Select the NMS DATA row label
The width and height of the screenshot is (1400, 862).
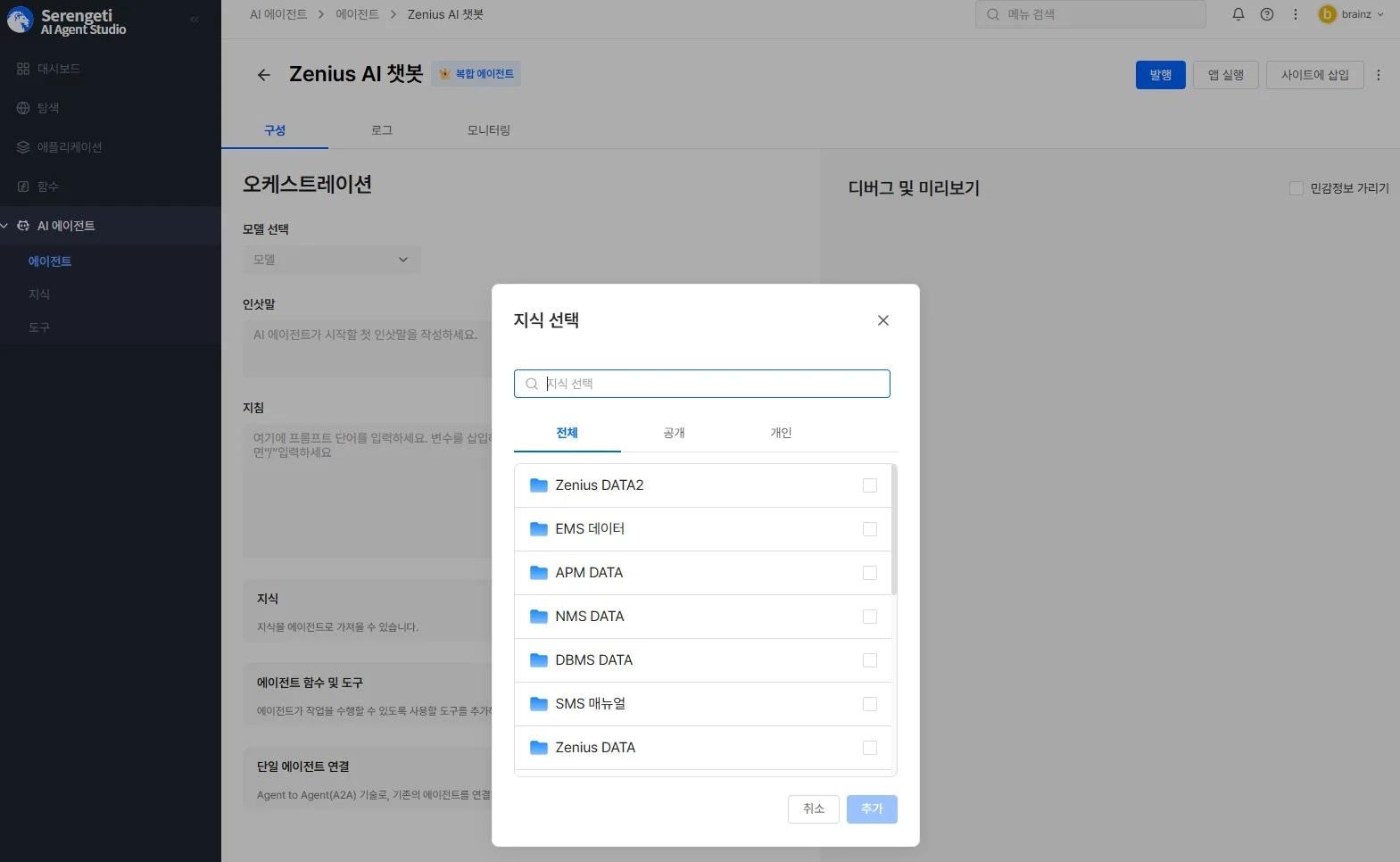(x=590, y=617)
